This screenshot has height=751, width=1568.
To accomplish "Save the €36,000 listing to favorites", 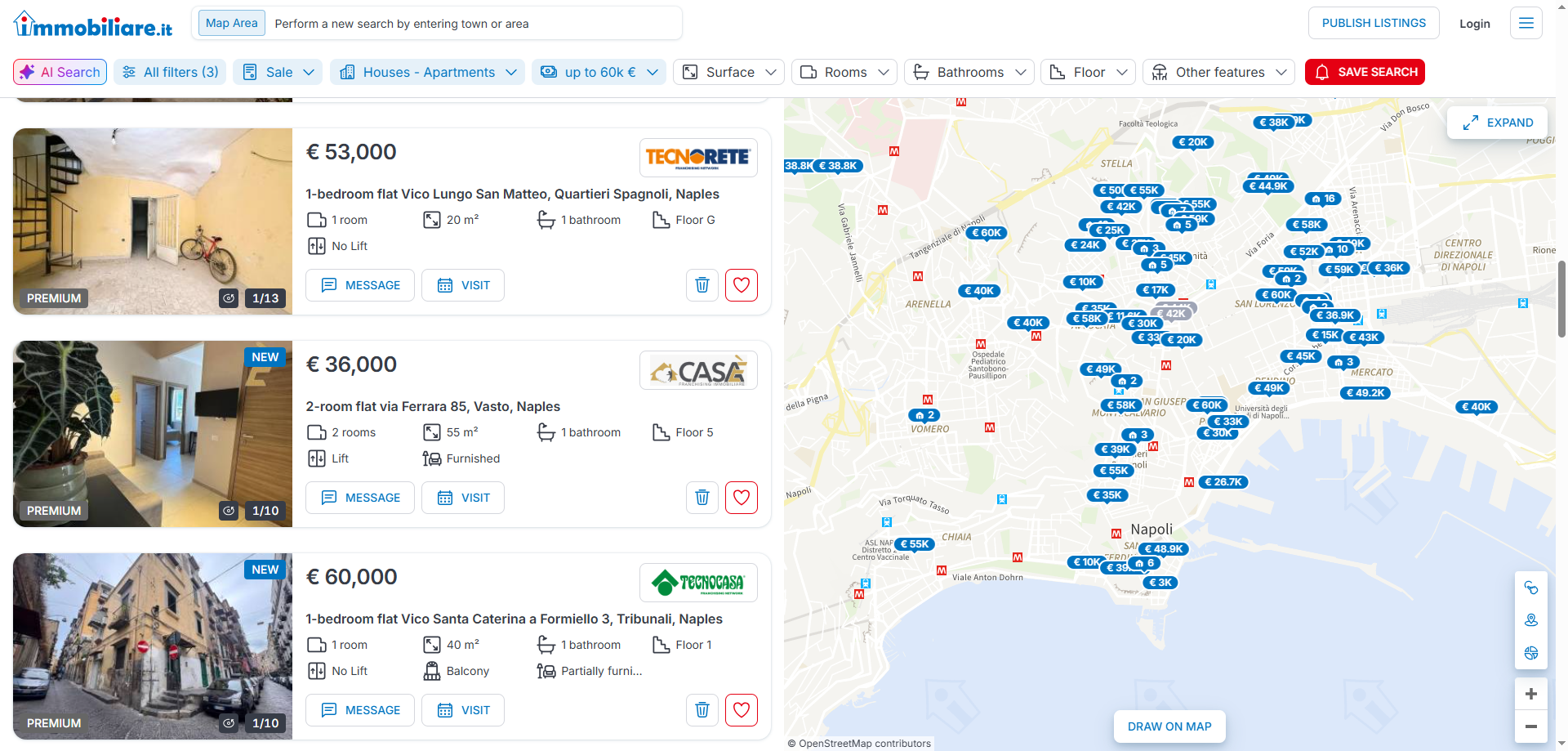I will click(x=742, y=498).
